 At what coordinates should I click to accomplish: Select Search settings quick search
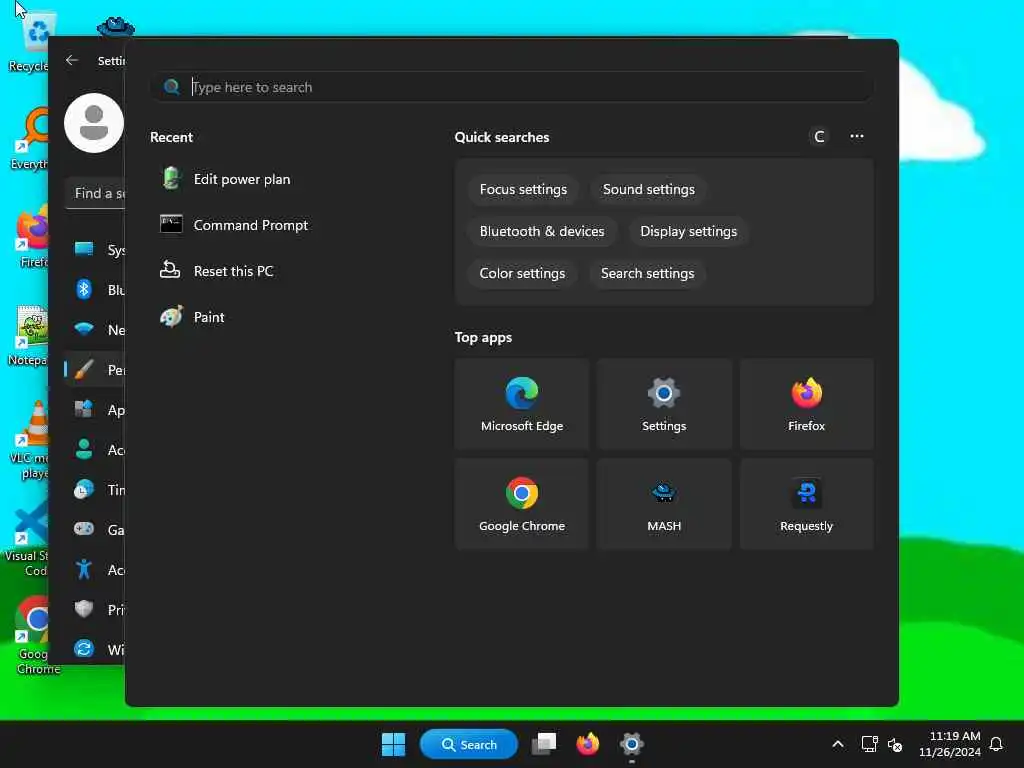pyautogui.click(x=647, y=273)
